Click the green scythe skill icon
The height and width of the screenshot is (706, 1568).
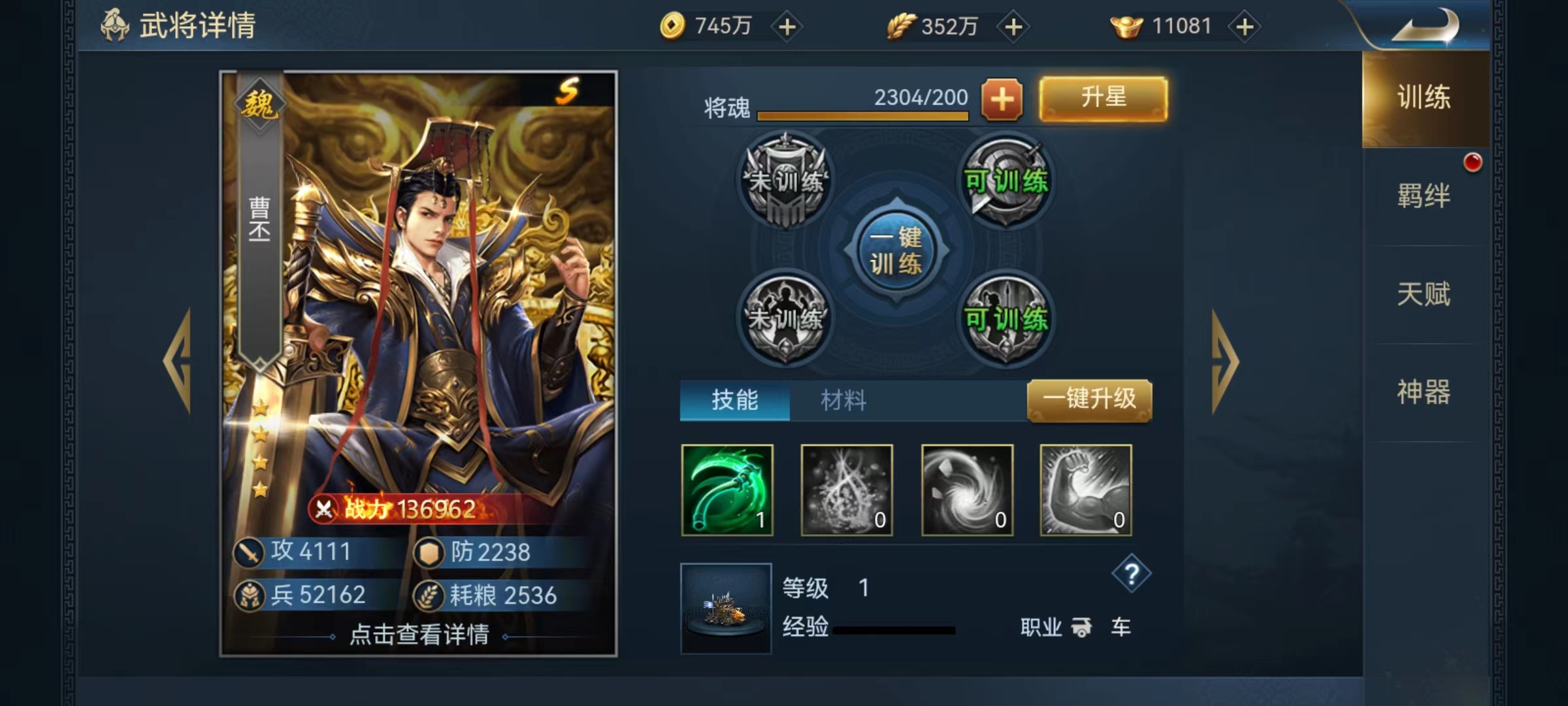coord(727,490)
